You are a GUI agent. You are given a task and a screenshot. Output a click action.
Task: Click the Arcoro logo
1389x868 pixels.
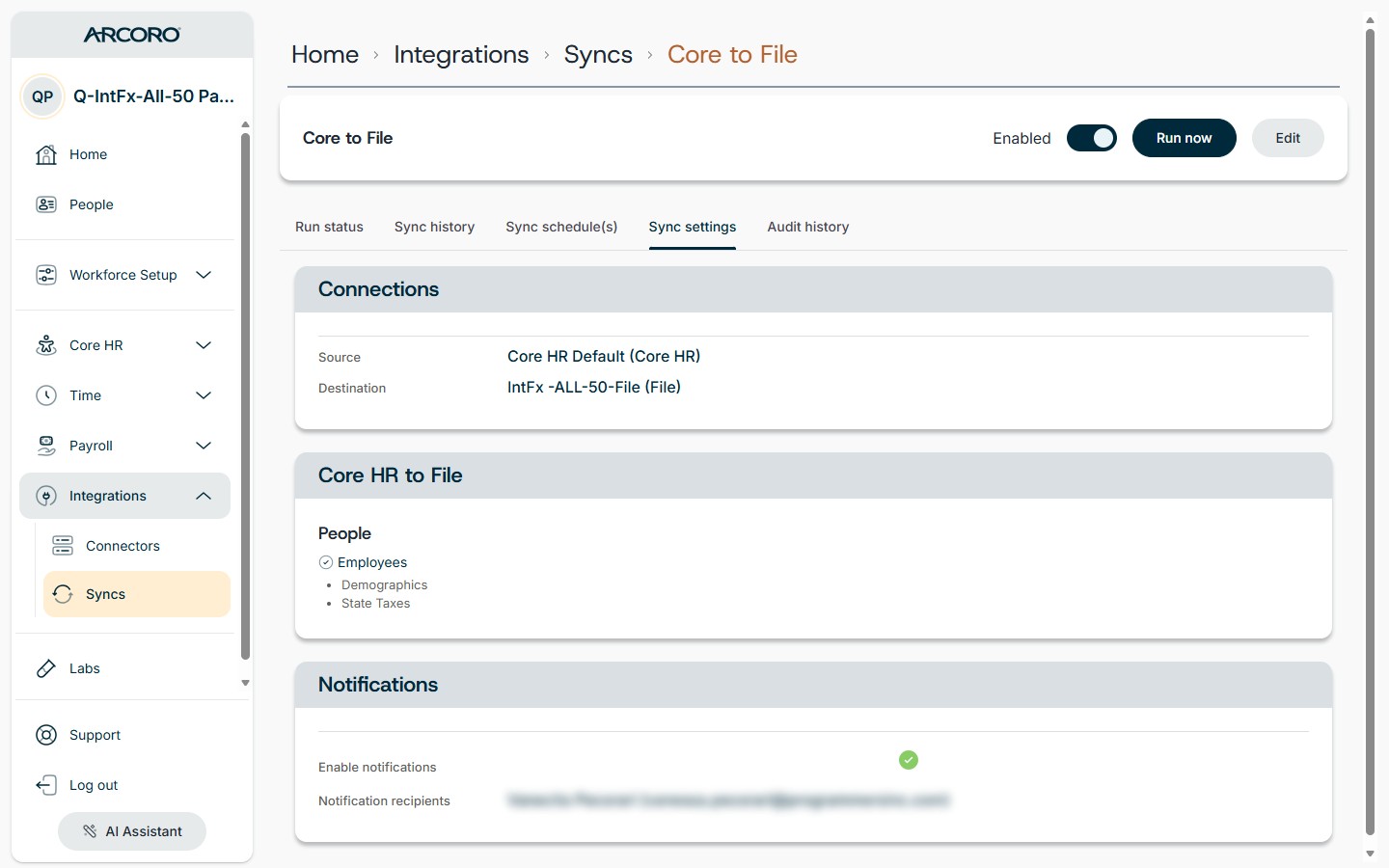click(132, 35)
